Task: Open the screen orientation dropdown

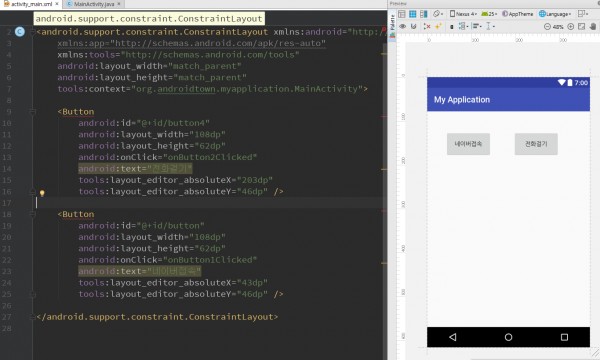Action: point(438,14)
